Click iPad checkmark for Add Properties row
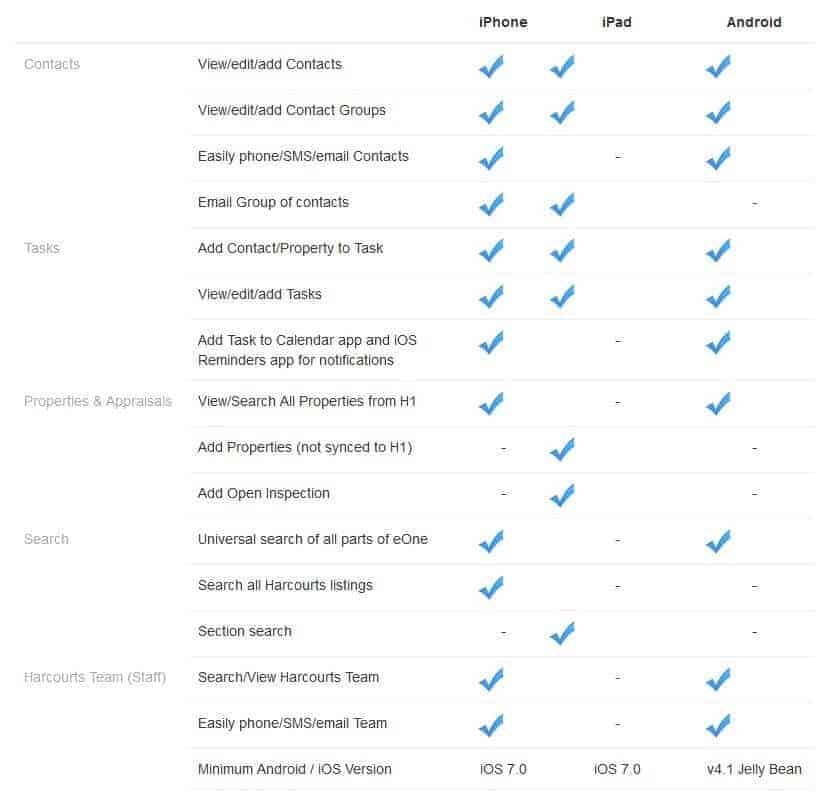 562,449
